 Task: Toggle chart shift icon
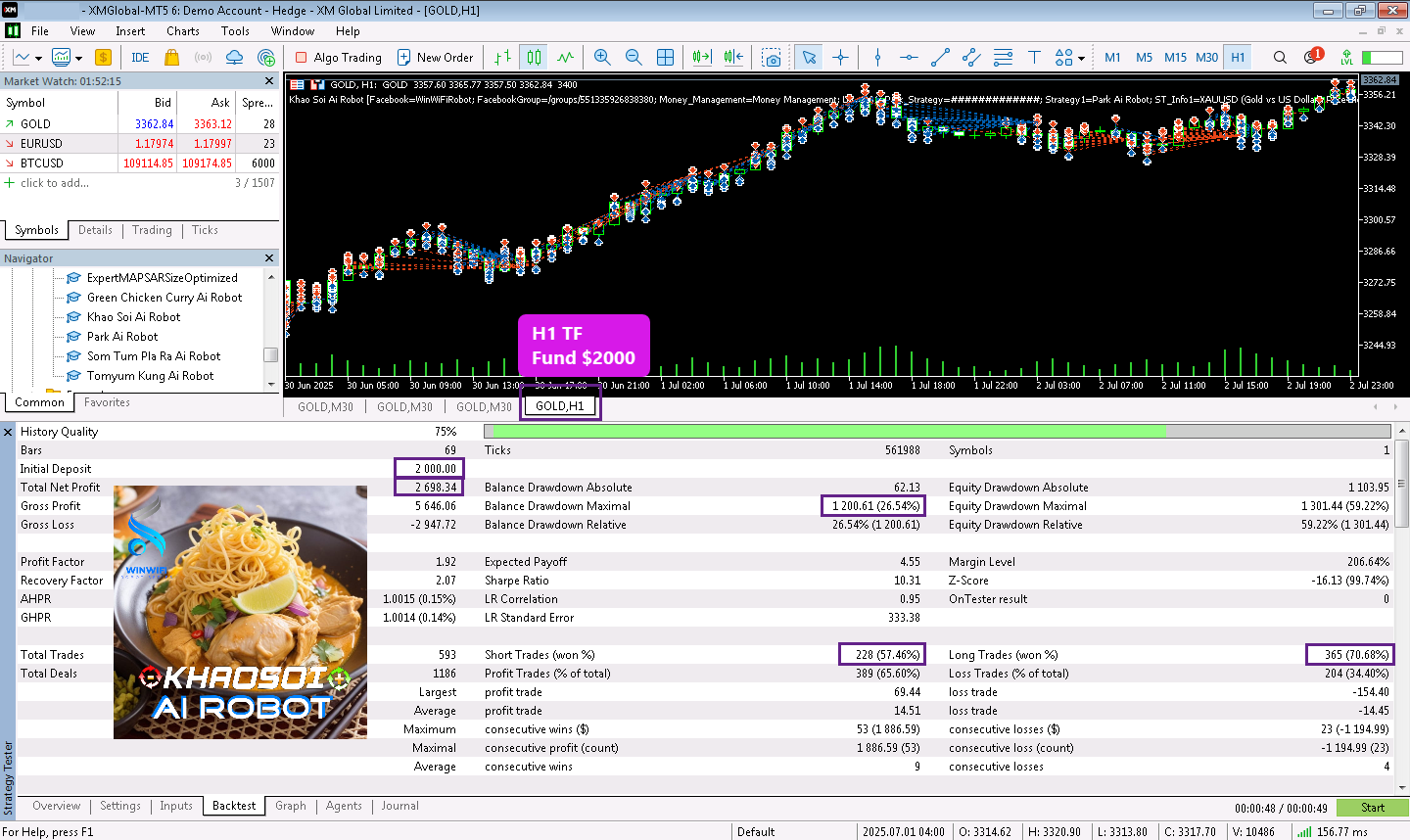click(x=733, y=58)
